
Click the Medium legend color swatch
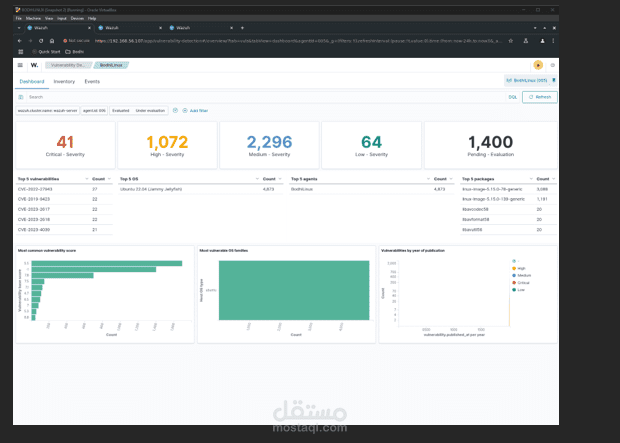click(514, 276)
